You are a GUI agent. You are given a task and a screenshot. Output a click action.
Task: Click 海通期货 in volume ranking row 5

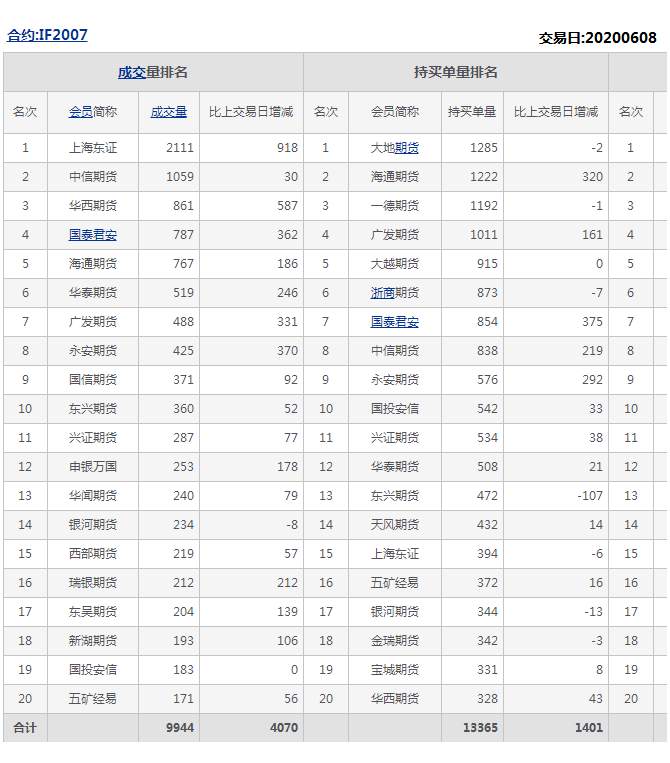93,264
